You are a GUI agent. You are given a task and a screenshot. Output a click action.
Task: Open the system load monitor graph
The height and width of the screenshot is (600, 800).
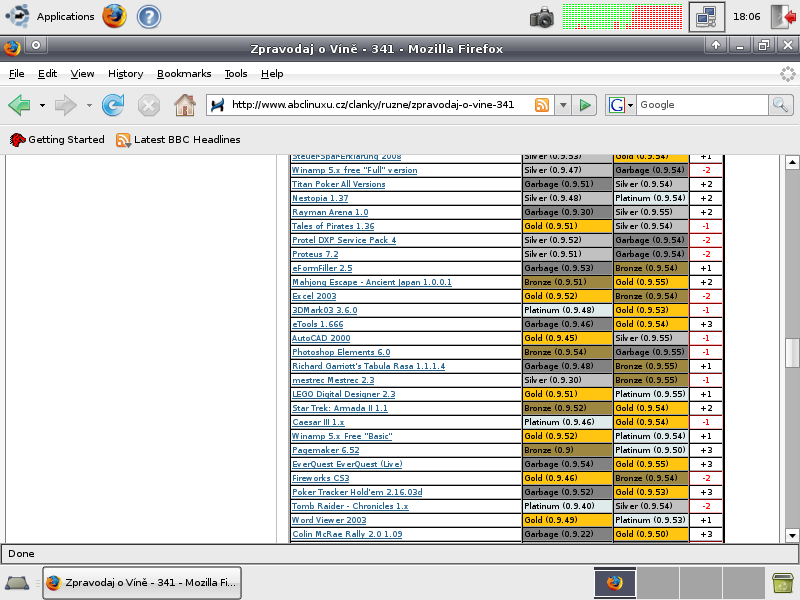(x=622, y=17)
